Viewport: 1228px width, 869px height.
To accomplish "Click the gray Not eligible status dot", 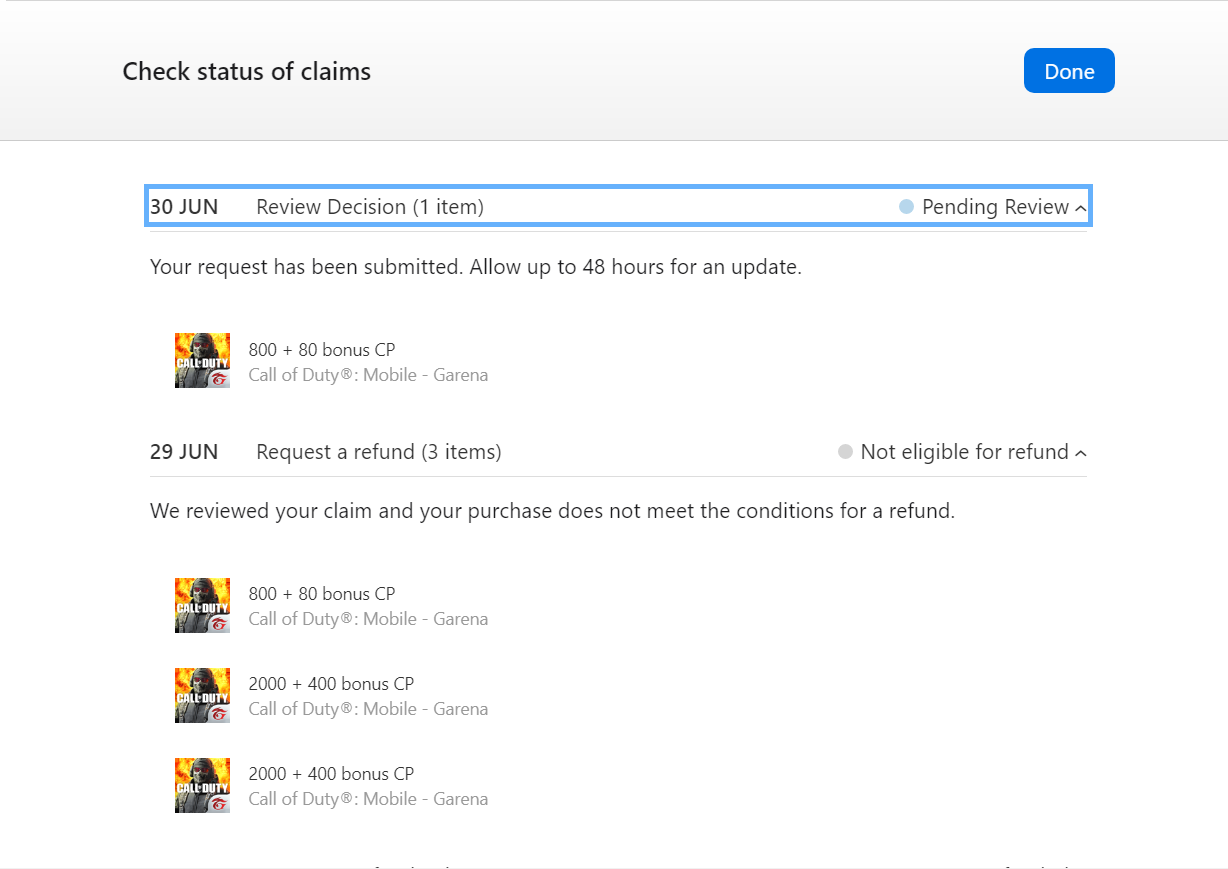I will click(x=845, y=452).
